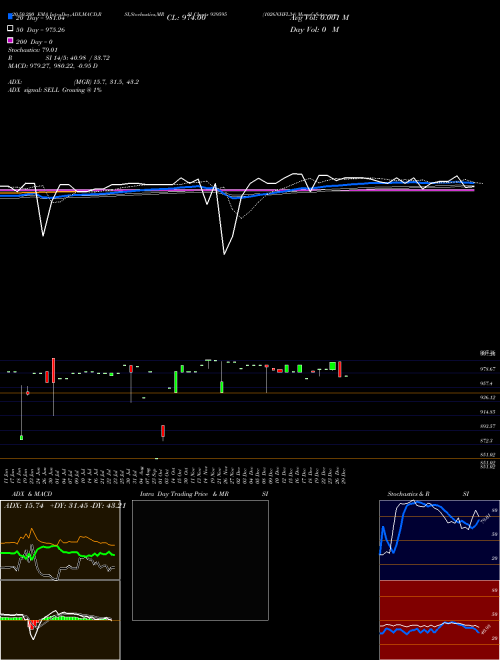Click the ADX indicator chart with green line
The image size is (500, 660).
pos(60,540)
